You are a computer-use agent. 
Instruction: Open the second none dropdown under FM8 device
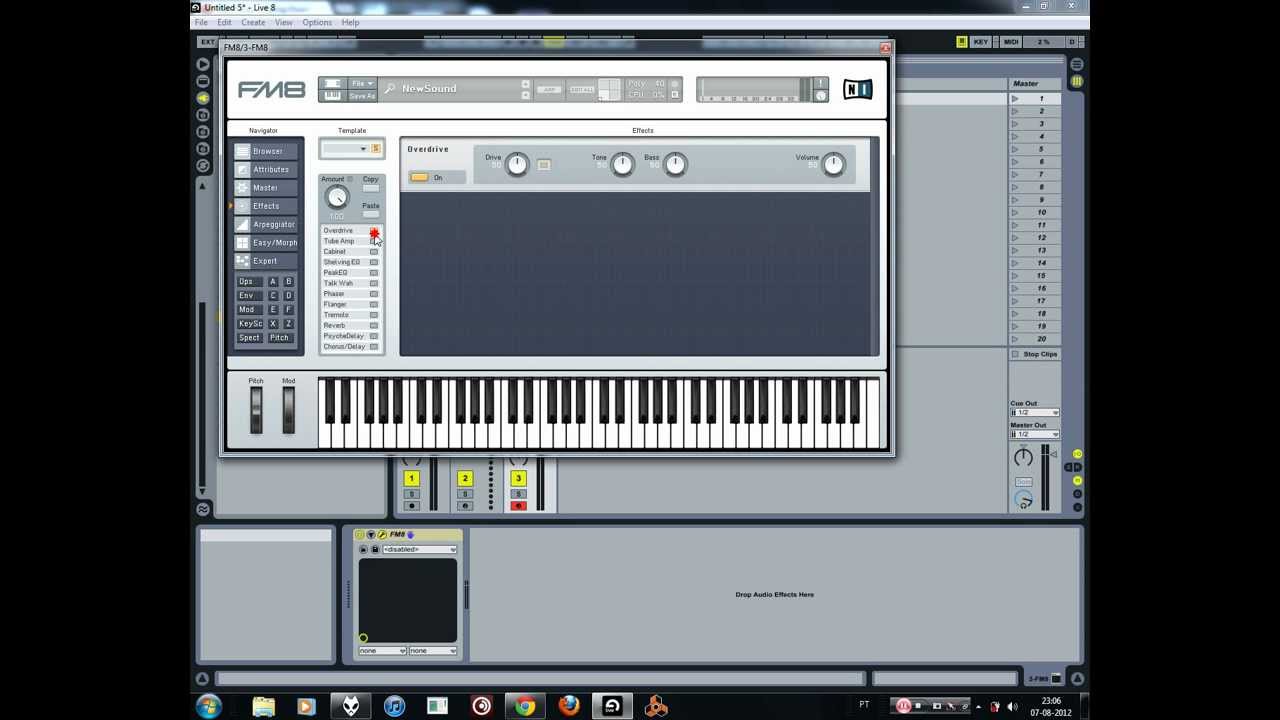pos(433,651)
